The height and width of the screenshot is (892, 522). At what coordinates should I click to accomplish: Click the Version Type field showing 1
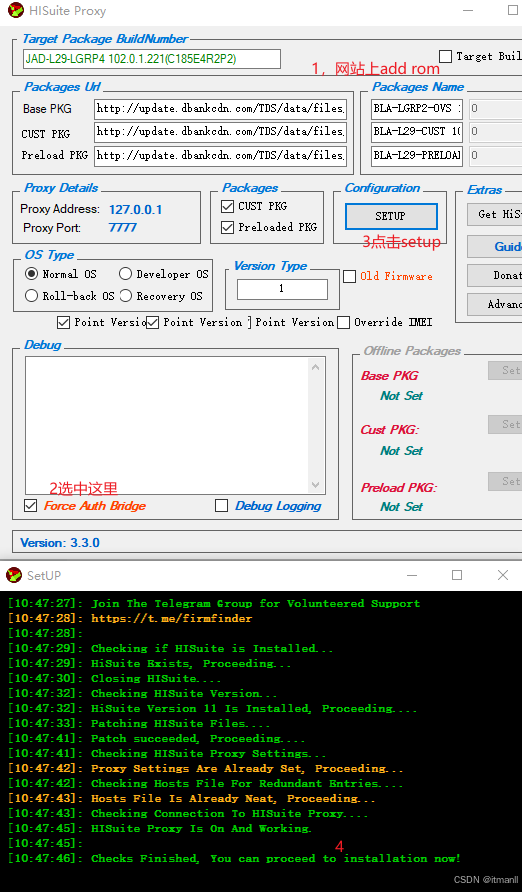(282, 289)
